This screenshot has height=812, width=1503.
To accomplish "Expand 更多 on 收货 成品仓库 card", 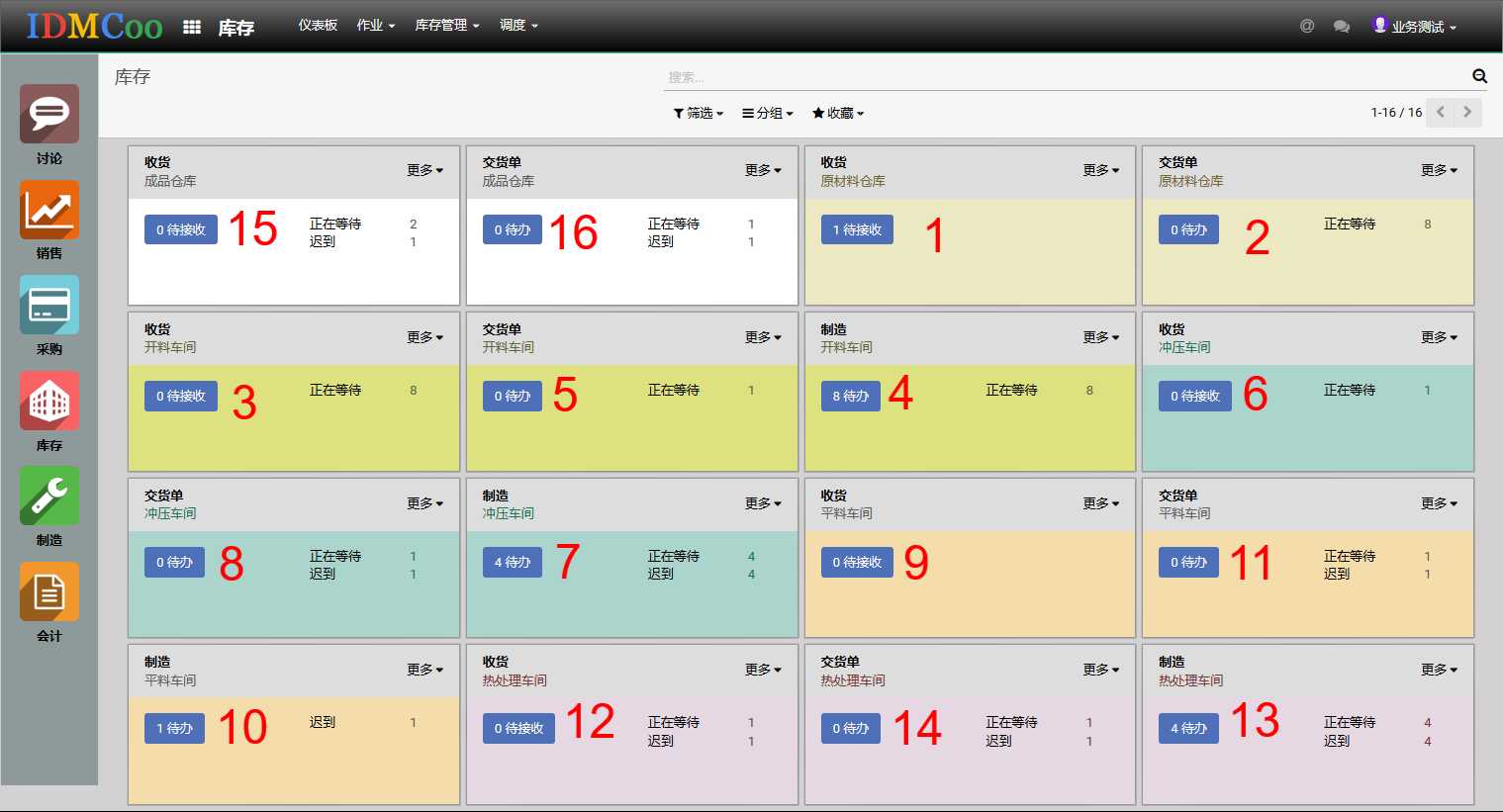I will pyautogui.click(x=425, y=170).
